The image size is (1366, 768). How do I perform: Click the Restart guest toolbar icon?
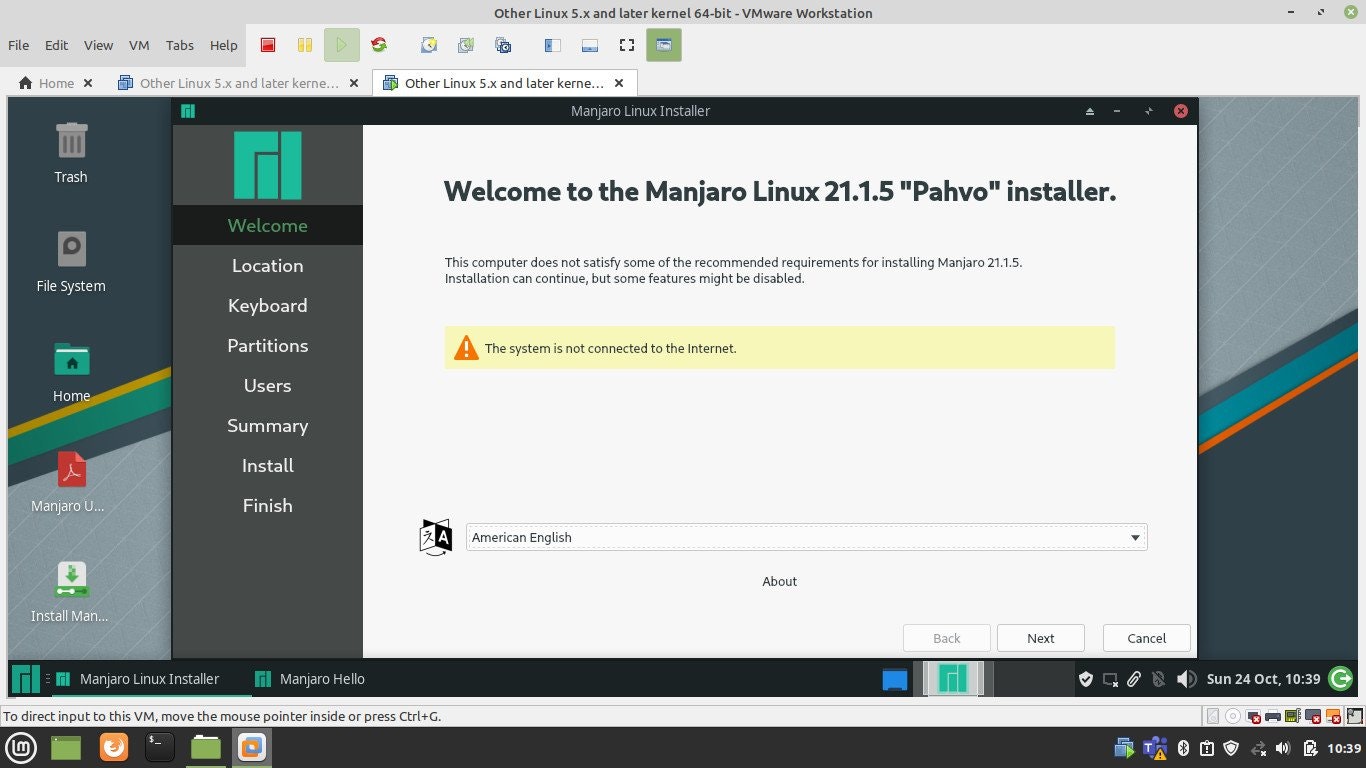[378, 45]
